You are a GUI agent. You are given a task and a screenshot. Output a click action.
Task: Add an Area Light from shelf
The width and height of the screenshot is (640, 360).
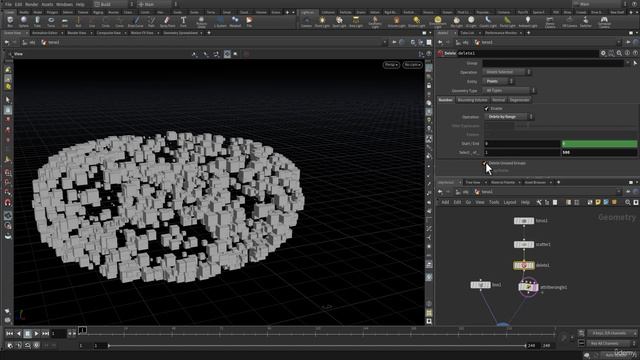pyautogui.click(x=356, y=22)
